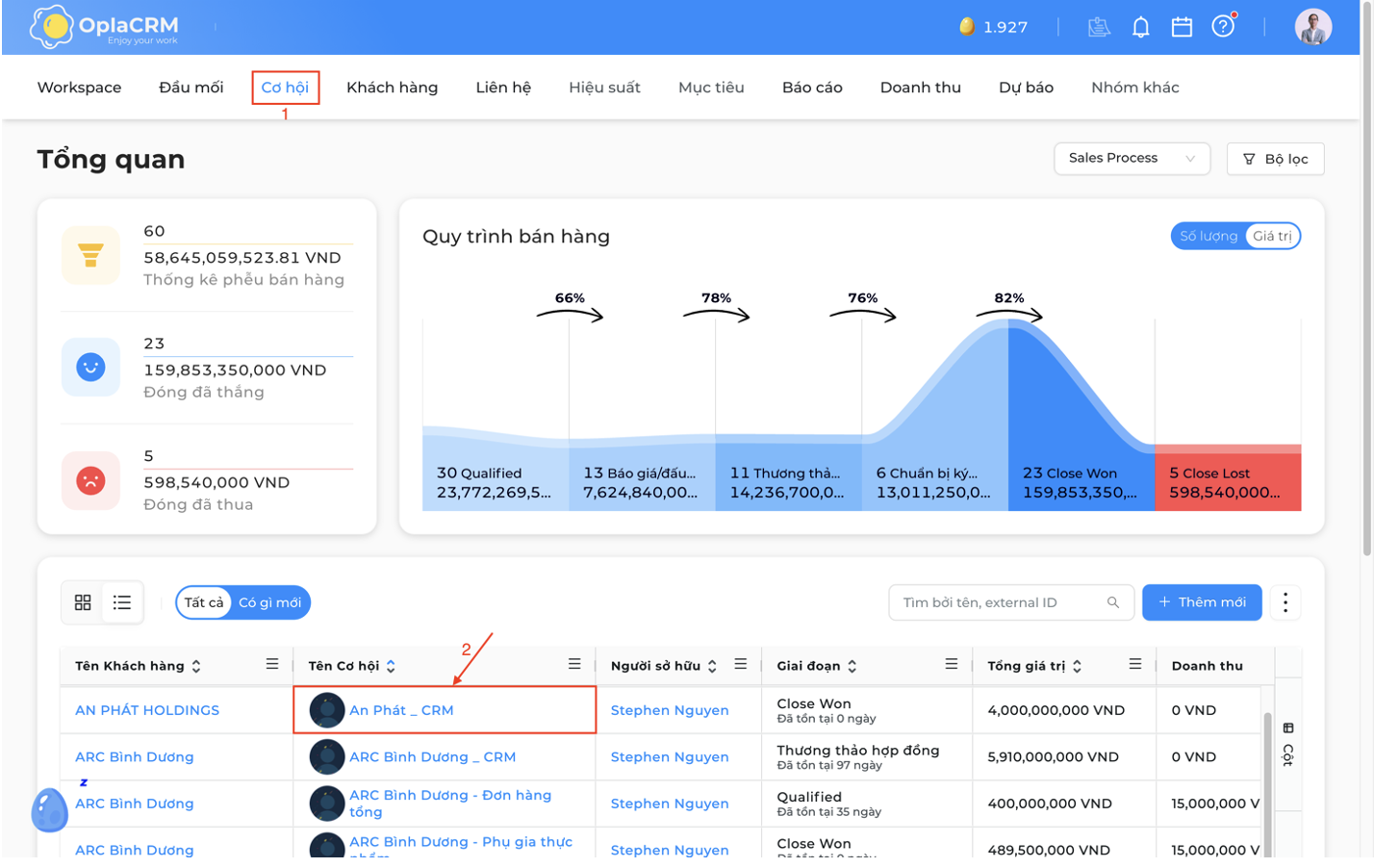1374x868 pixels.
Task: Open the Đầu mối tab
Action: (191, 88)
